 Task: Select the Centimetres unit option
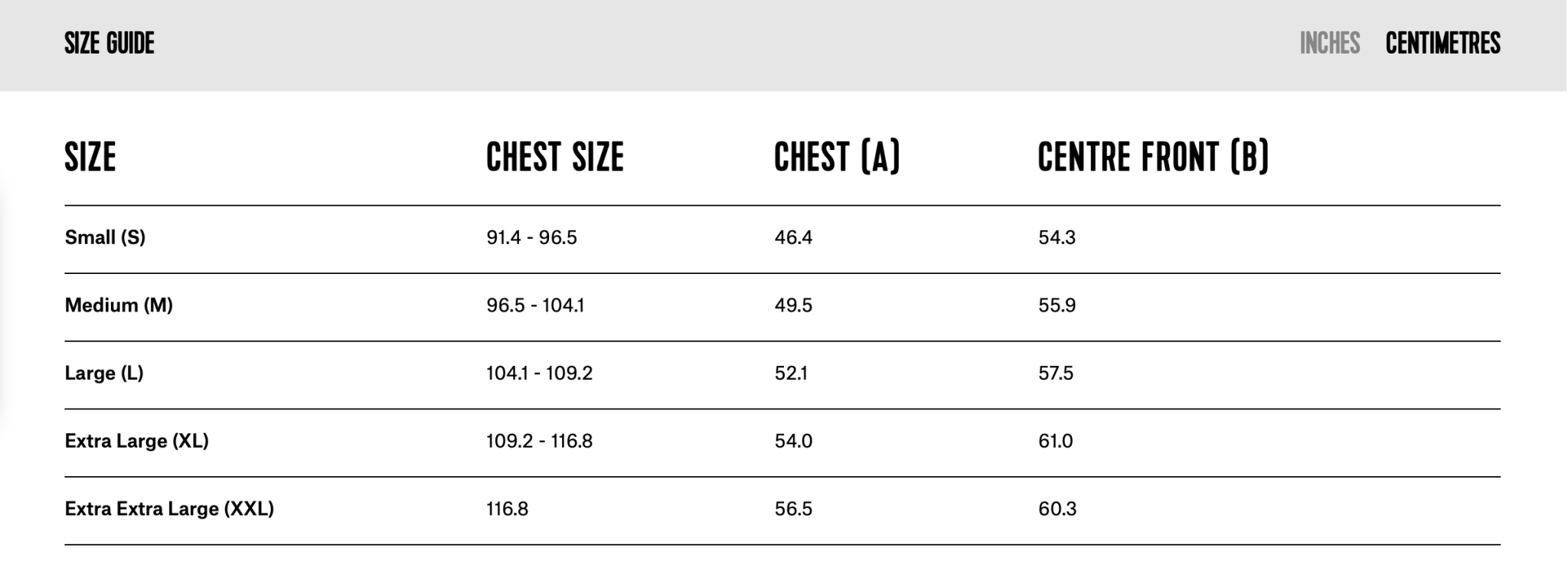(1442, 44)
